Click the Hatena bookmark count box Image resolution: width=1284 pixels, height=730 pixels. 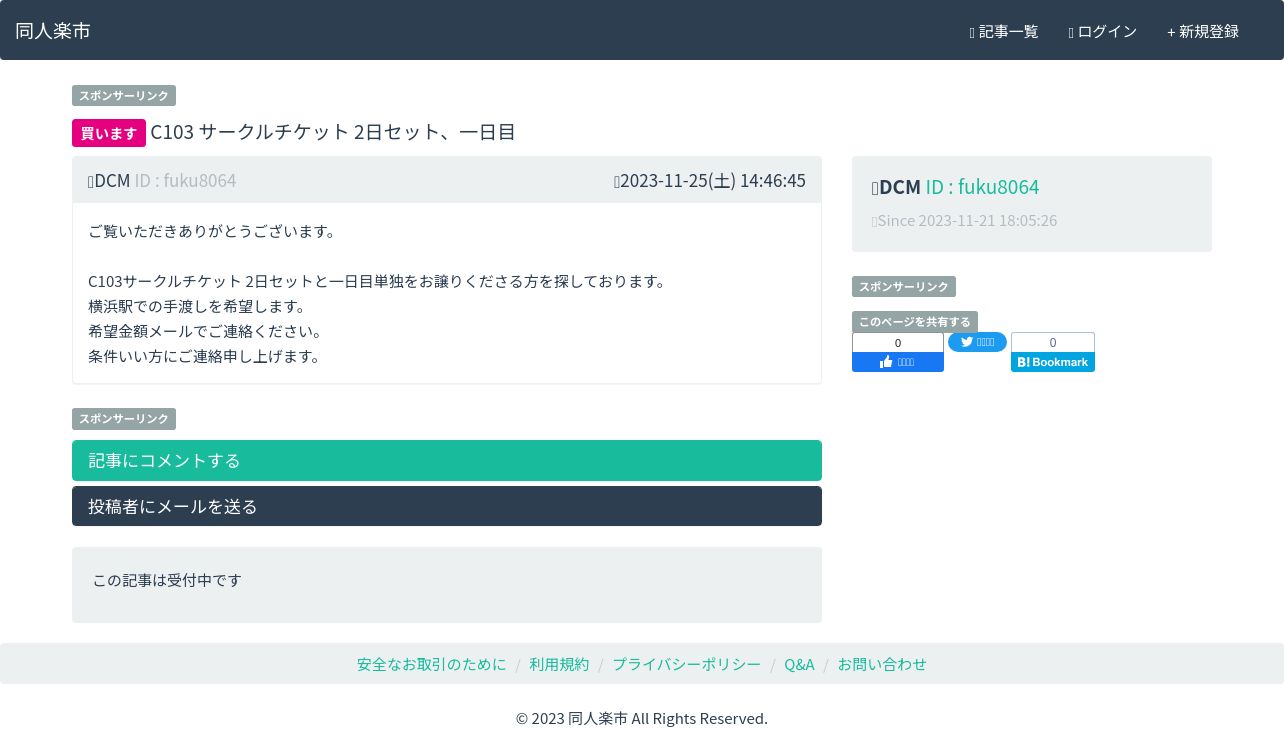coord(1053,343)
